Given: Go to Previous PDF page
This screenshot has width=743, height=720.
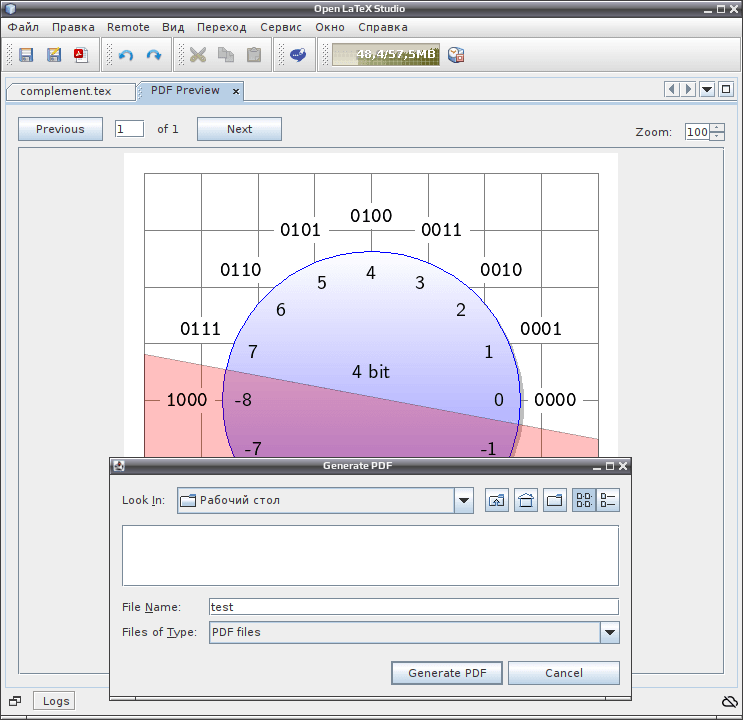Looking at the screenshot, I should coord(60,129).
